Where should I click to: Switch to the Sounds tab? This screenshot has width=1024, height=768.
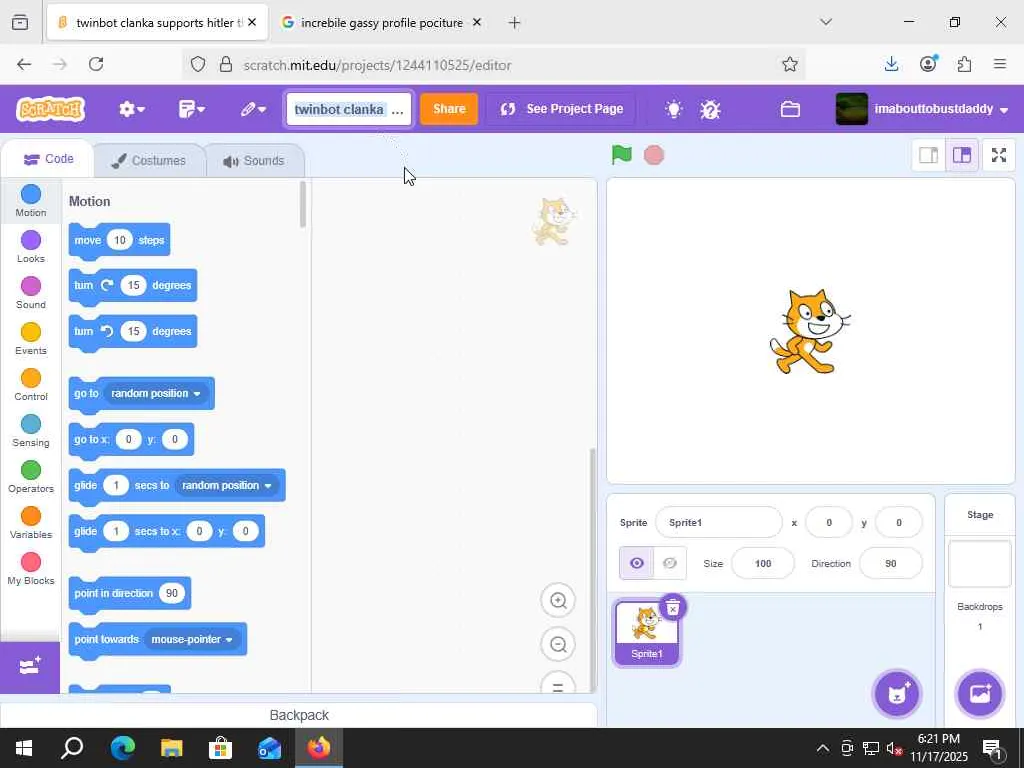pos(254,161)
